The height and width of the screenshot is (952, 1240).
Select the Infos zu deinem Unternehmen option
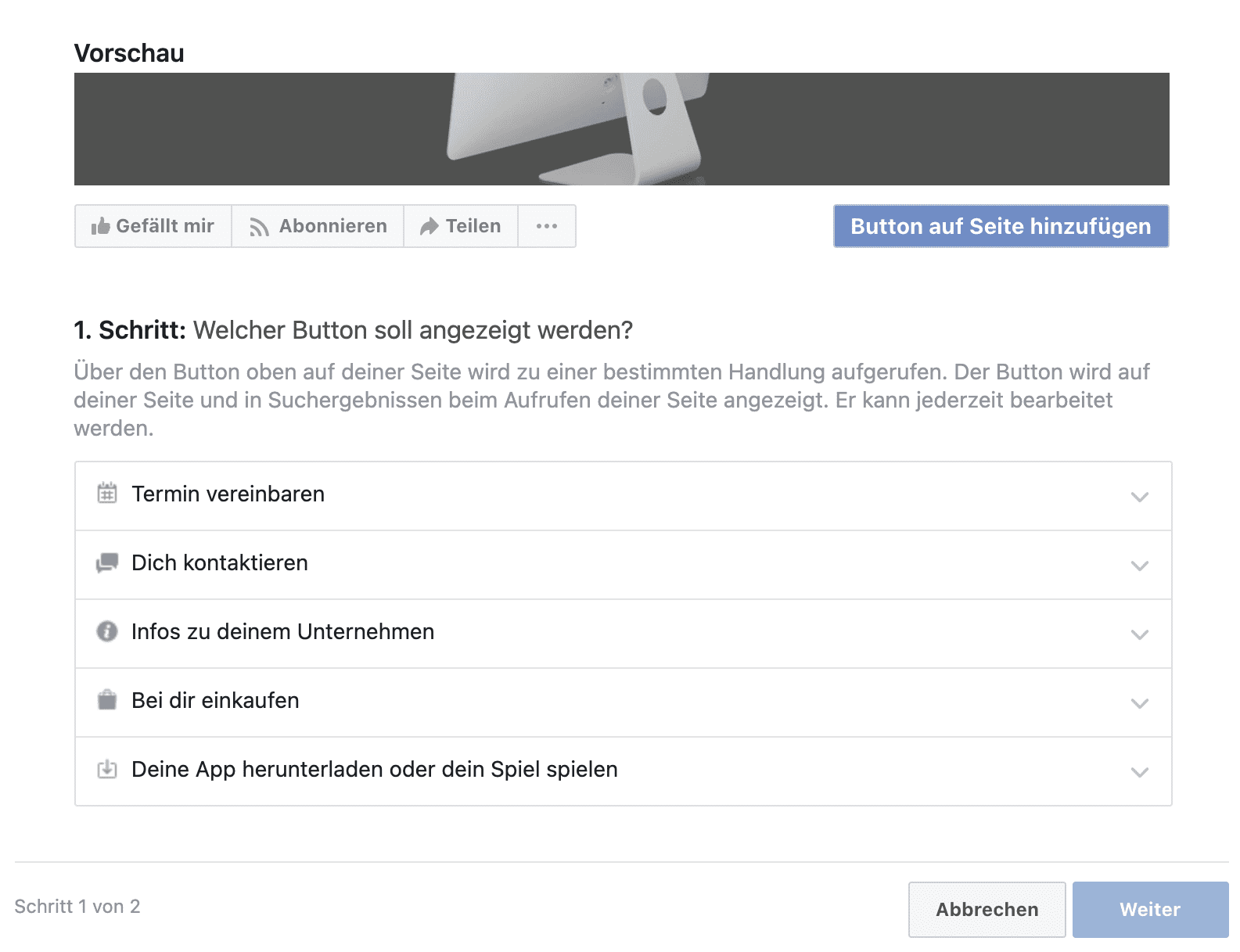pyautogui.click(x=624, y=634)
